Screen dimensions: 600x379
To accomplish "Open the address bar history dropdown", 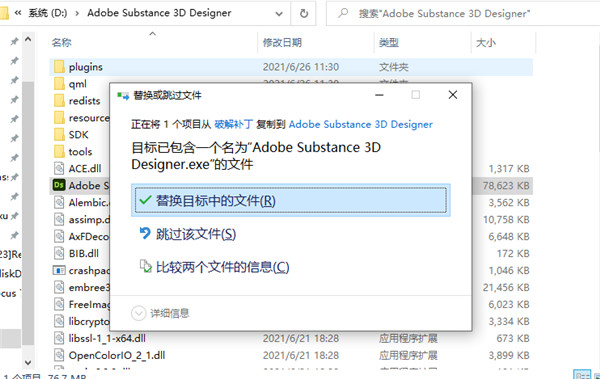I will click(x=279, y=14).
